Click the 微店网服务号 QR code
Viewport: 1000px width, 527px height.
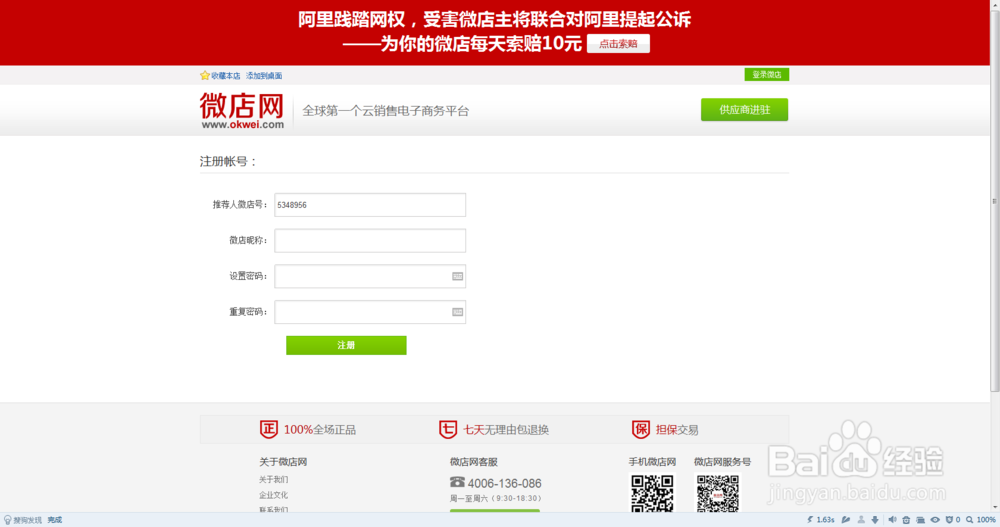(x=717, y=494)
